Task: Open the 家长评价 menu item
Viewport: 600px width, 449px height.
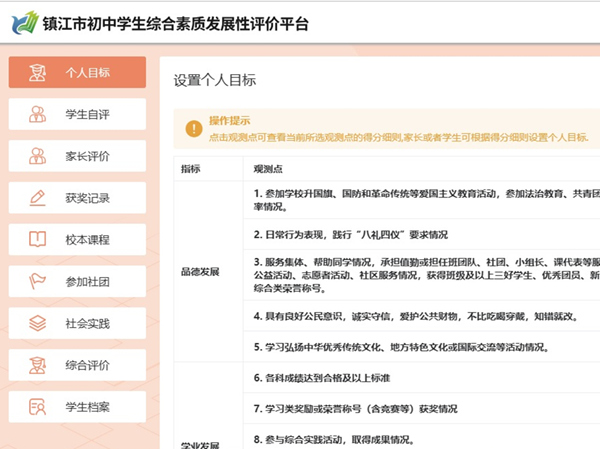Action: 87,156
